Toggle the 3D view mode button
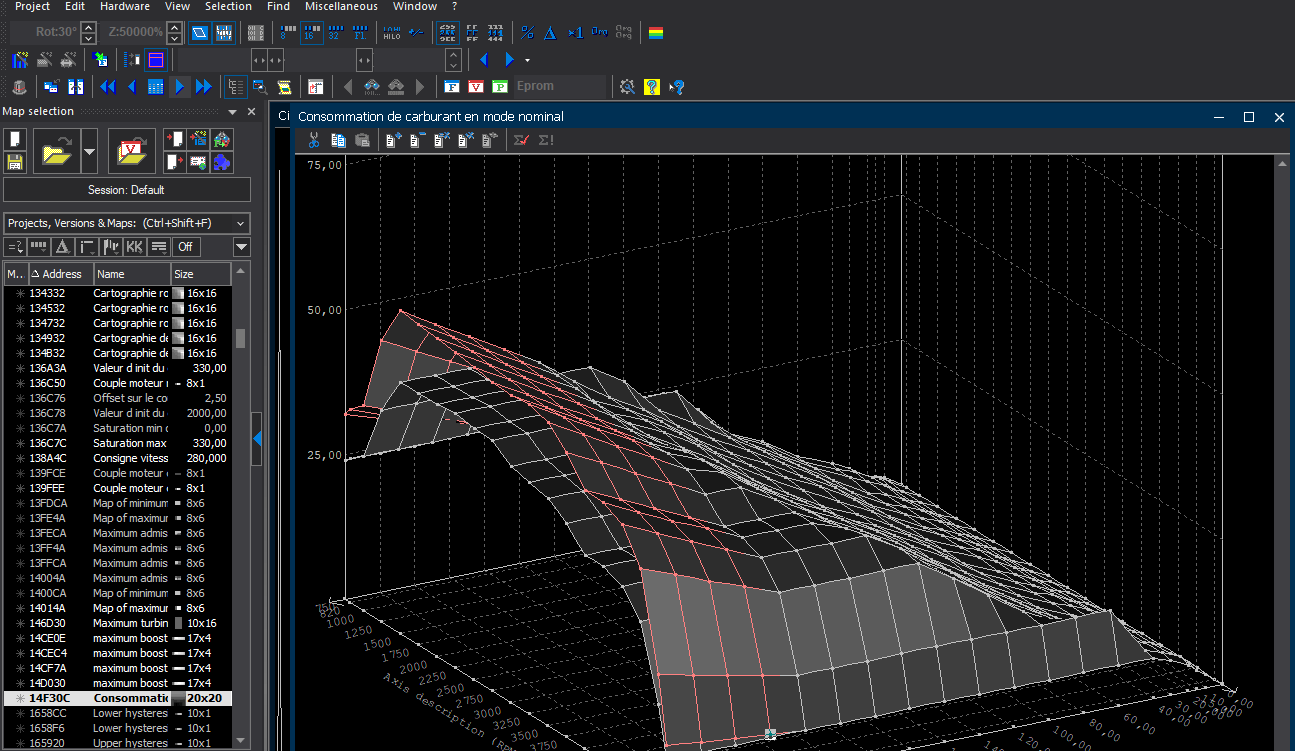Viewport: 1295px width, 751px height. (199, 32)
